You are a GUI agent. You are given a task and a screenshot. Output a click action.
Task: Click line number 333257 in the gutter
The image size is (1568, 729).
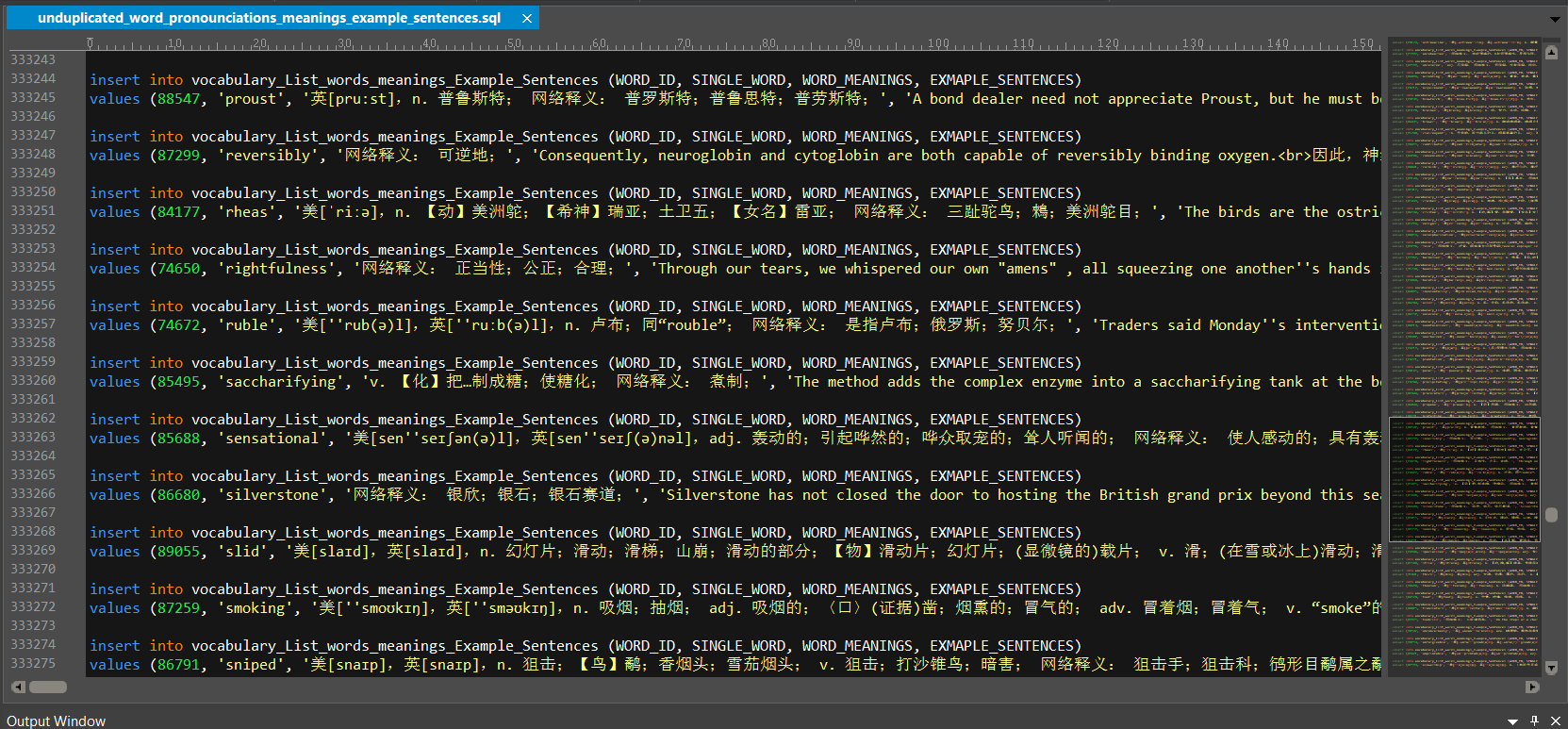click(x=33, y=324)
